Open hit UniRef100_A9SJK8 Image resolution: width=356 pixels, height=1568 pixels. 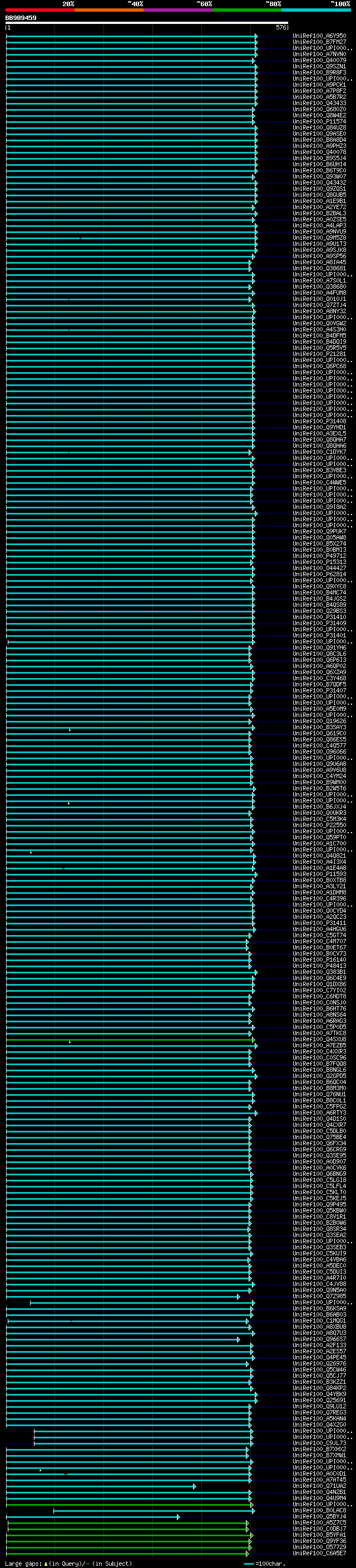(x=319, y=250)
